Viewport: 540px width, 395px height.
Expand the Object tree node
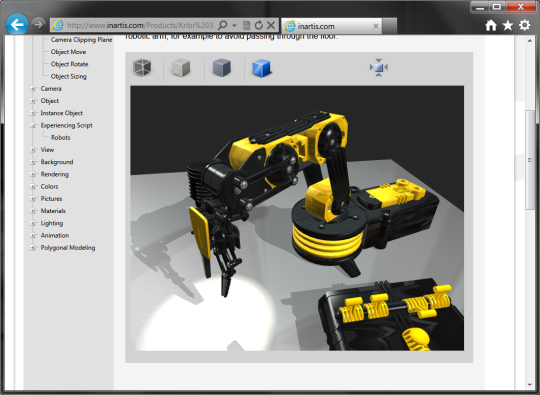pyautogui.click(x=32, y=101)
